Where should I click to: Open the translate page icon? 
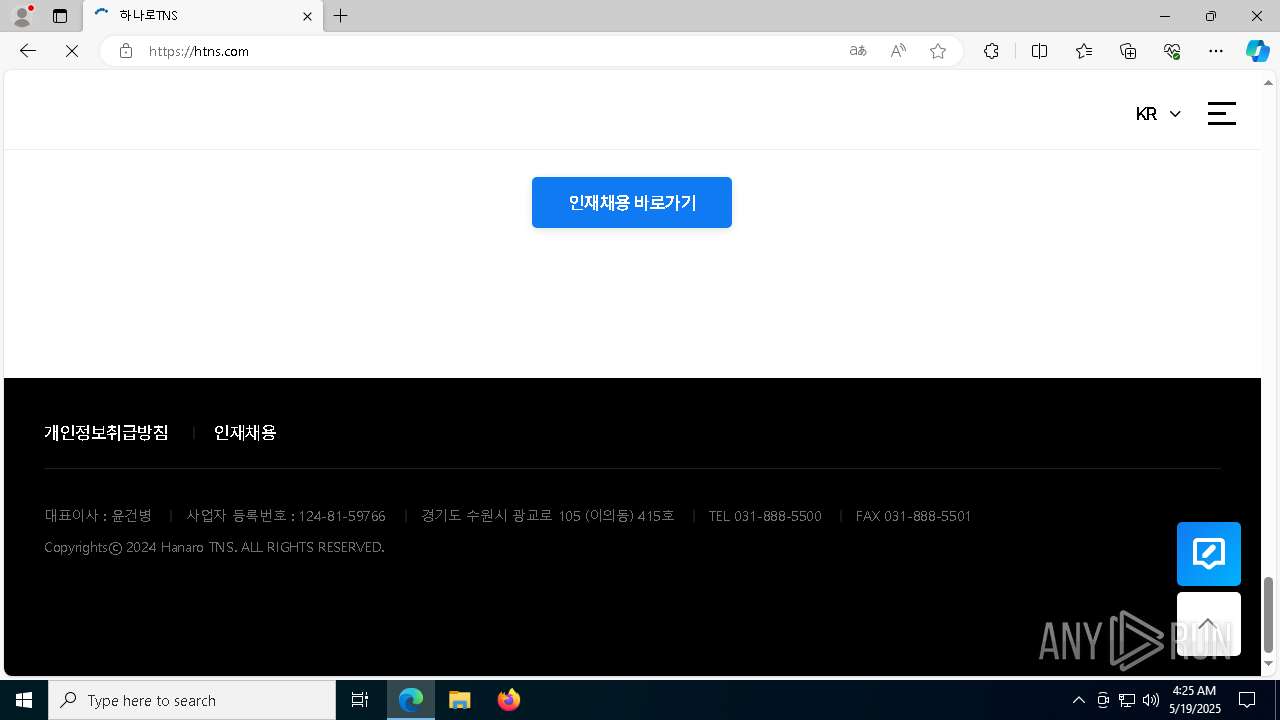tap(858, 51)
